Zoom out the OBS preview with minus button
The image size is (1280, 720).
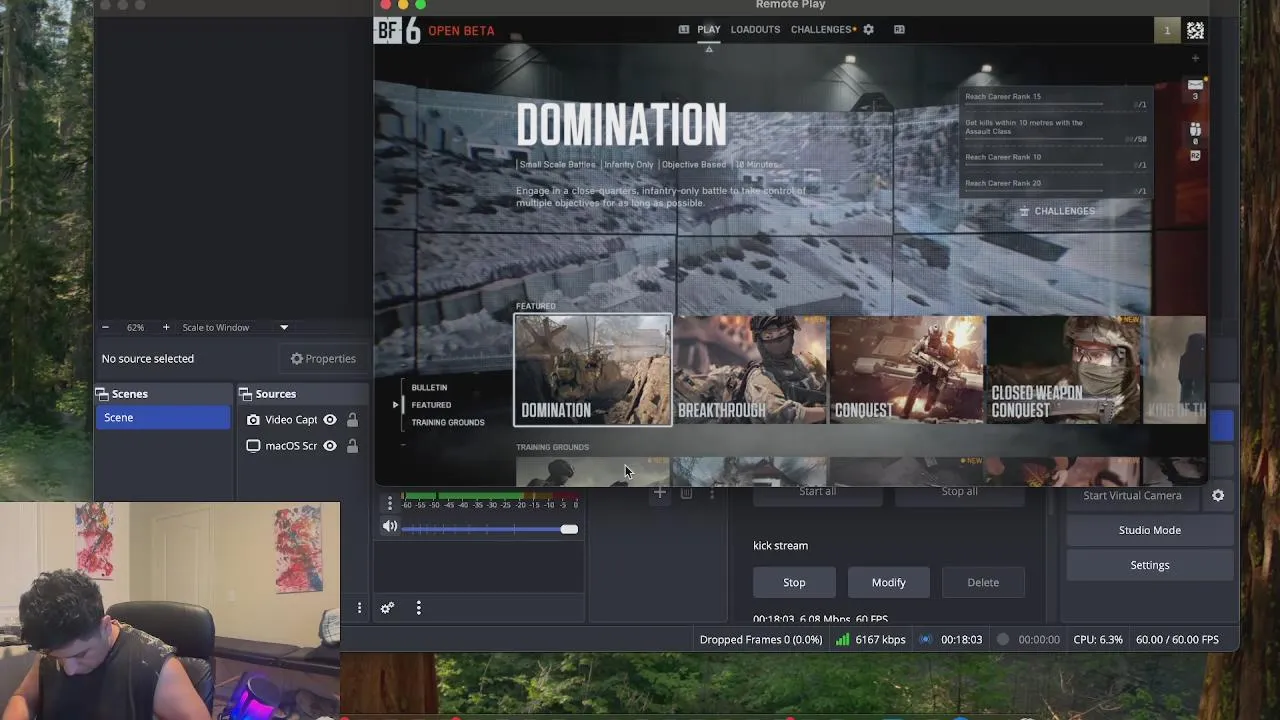[x=105, y=327]
